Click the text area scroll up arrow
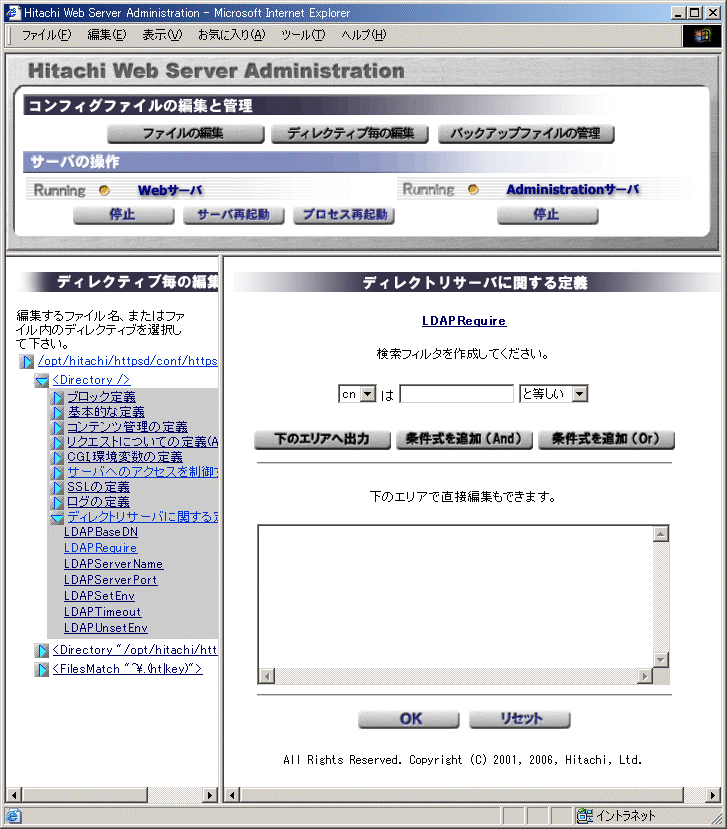This screenshot has height=829, width=727. click(x=661, y=534)
